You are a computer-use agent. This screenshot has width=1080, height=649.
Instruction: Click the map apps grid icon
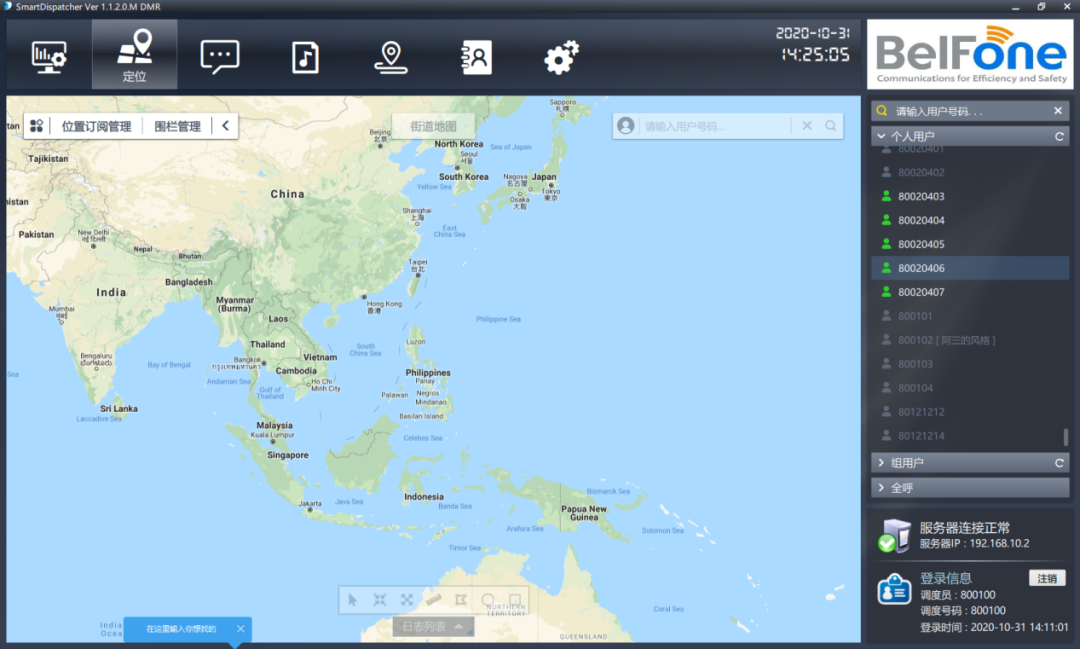(37, 125)
